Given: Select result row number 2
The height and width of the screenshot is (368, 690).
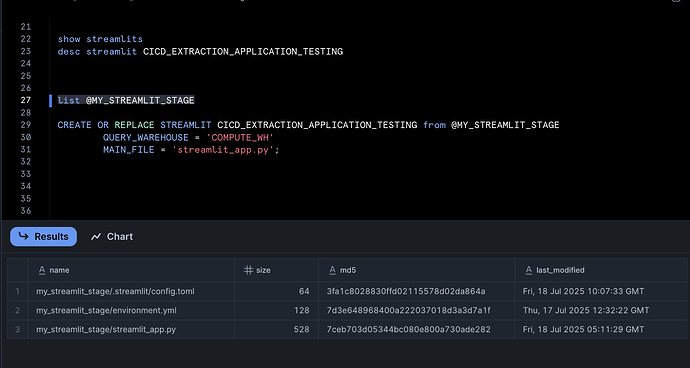Looking at the screenshot, I should 18,310.
